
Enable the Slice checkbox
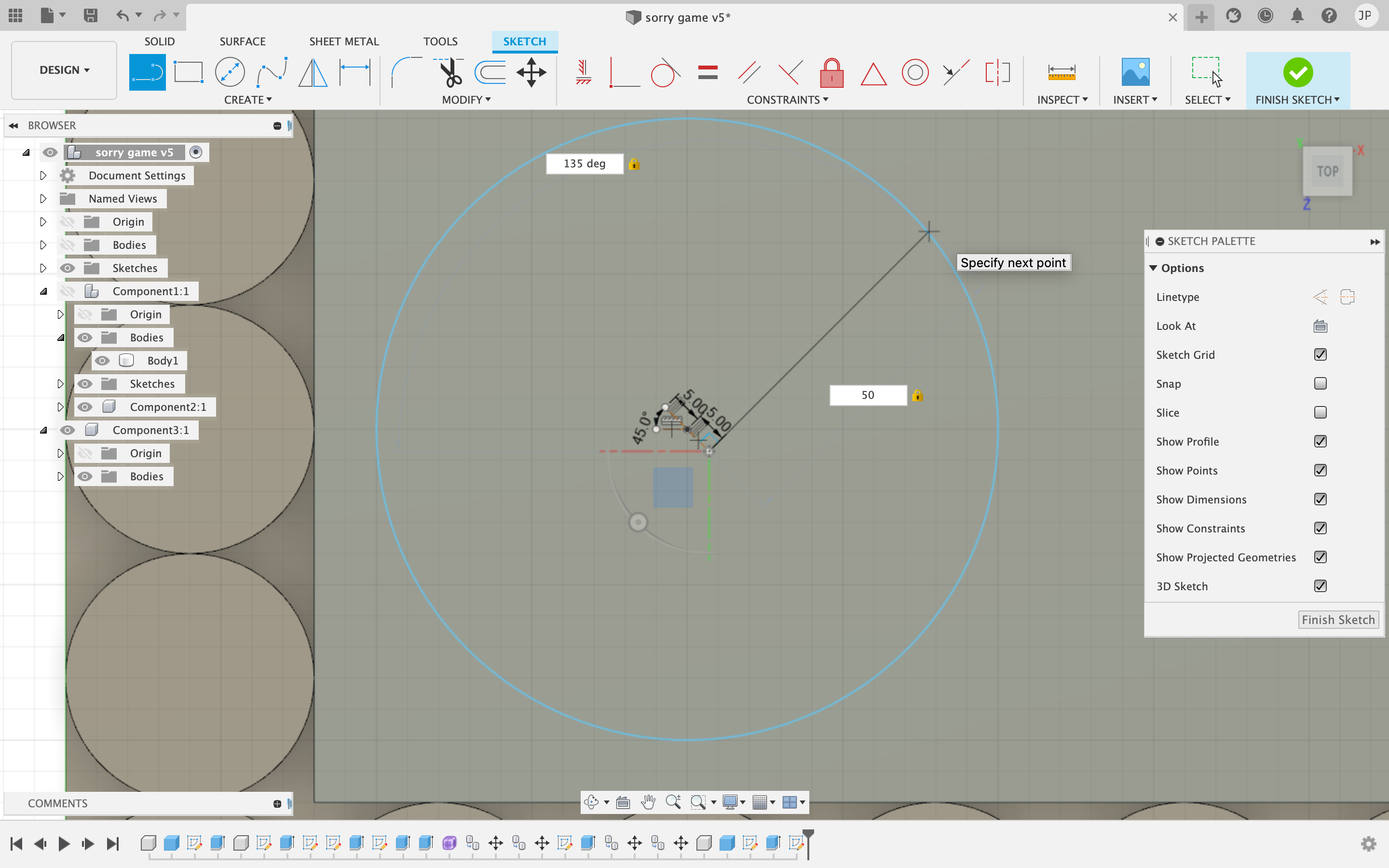coord(1320,412)
